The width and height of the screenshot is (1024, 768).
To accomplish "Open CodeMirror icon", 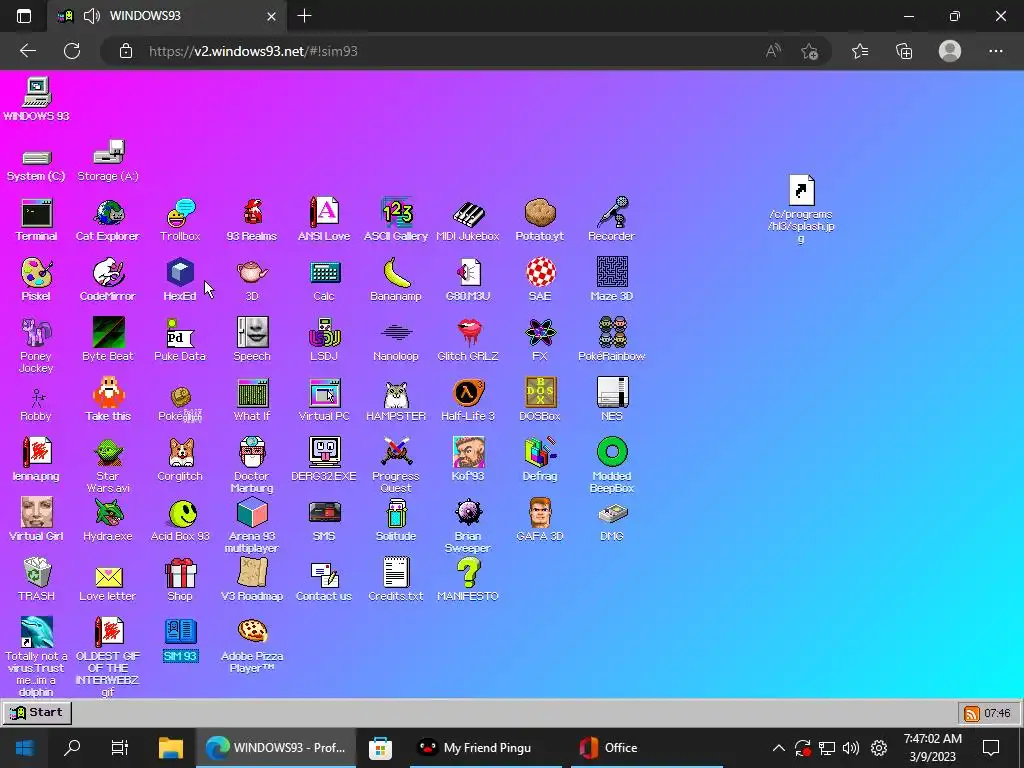I will [x=108, y=280].
